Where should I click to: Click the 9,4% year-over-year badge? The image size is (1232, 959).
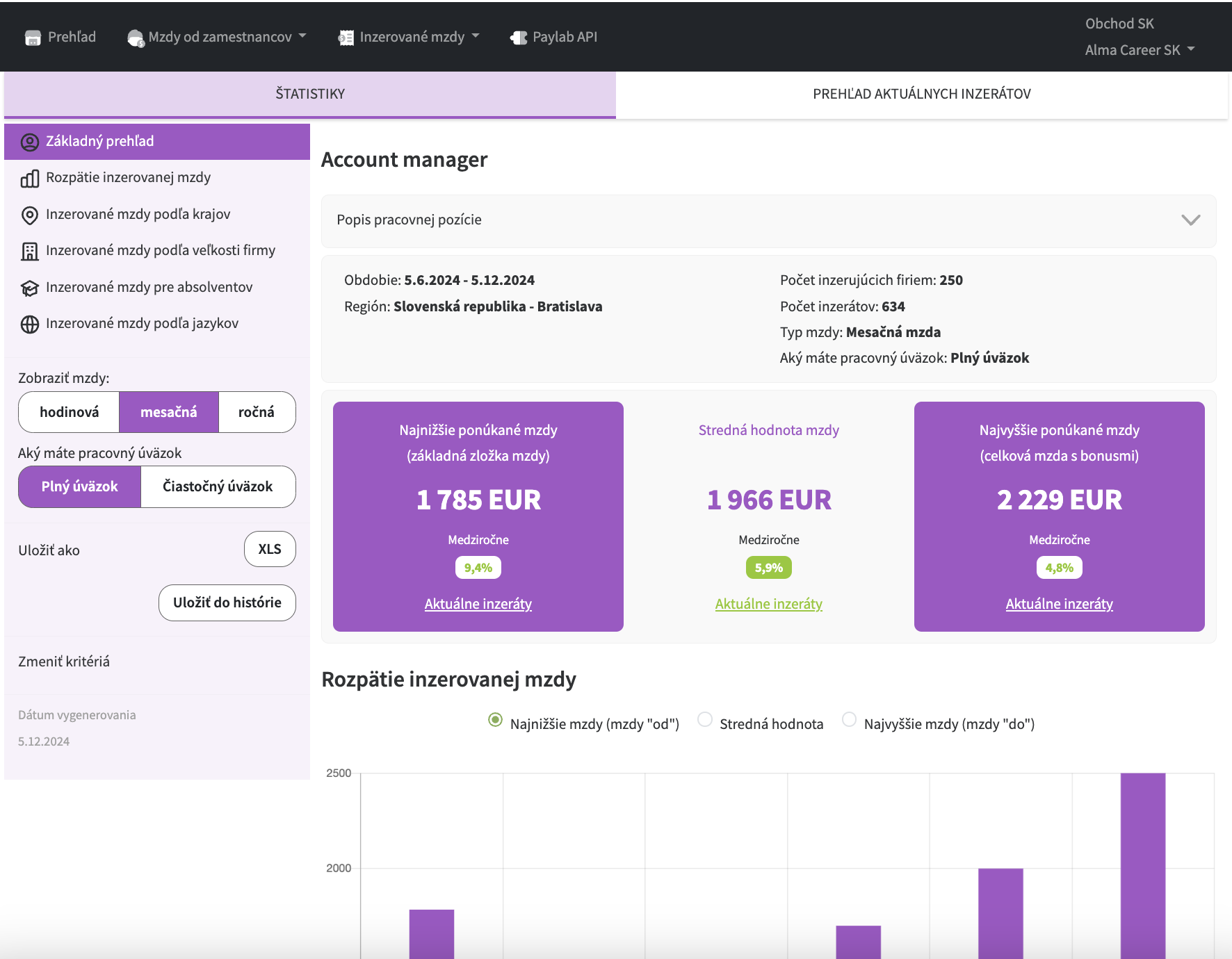tap(478, 568)
